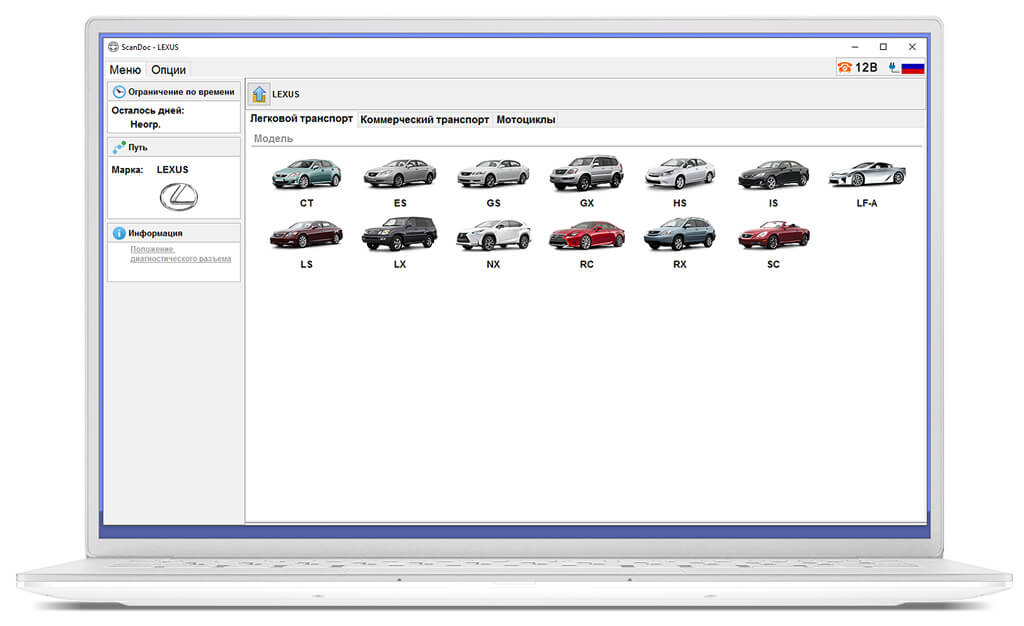Switch to Коммерческий транспорт tab

[x=424, y=119]
